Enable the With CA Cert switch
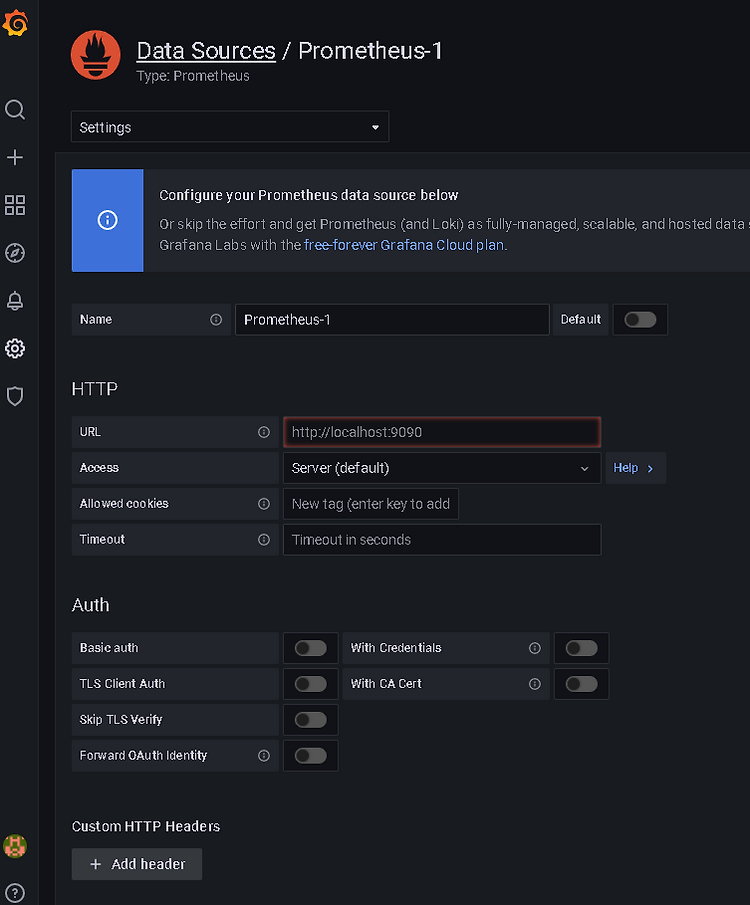This screenshot has width=750, height=905. tap(581, 684)
